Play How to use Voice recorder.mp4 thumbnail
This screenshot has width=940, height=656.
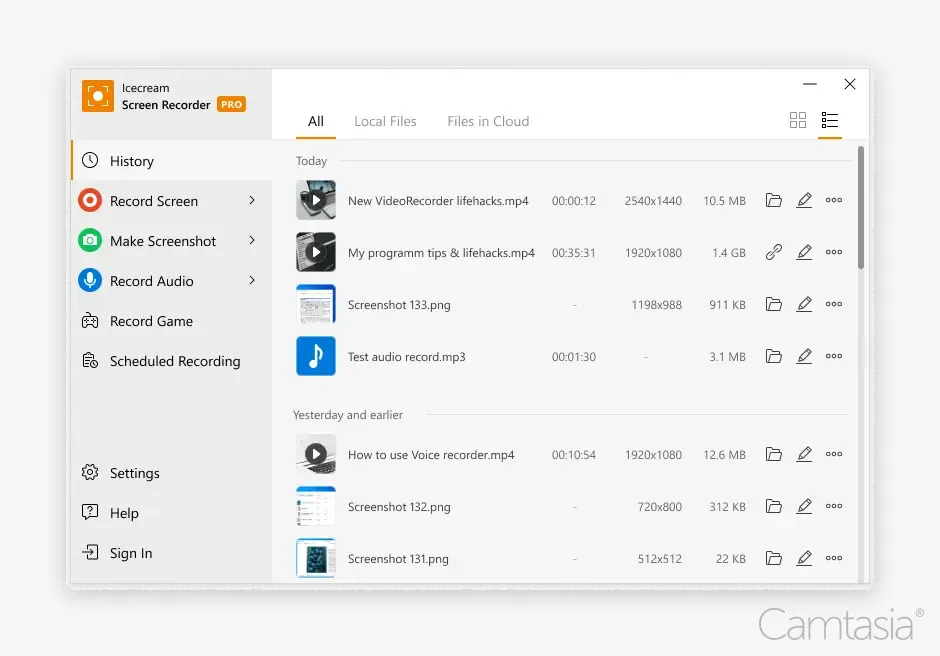tap(316, 454)
